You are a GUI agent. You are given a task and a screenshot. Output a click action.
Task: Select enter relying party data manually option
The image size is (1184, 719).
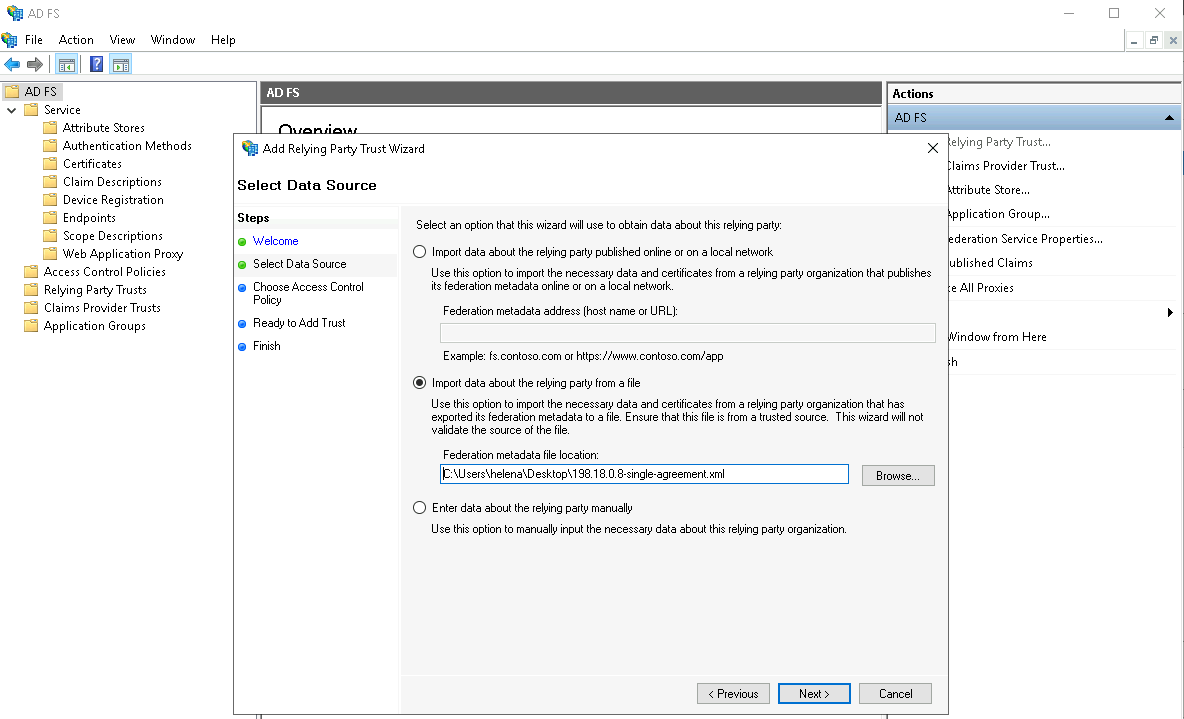420,508
